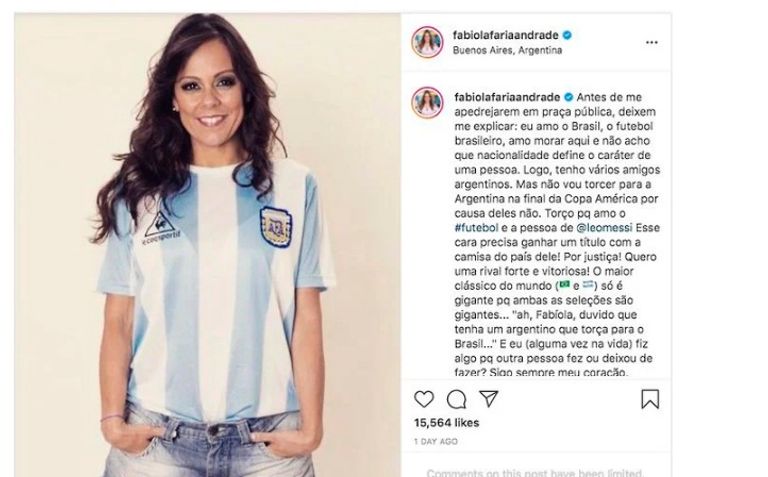This screenshot has height=477, width=768.
Task: Open Buenos Aires, Argentina location link
Action: (x=507, y=50)
